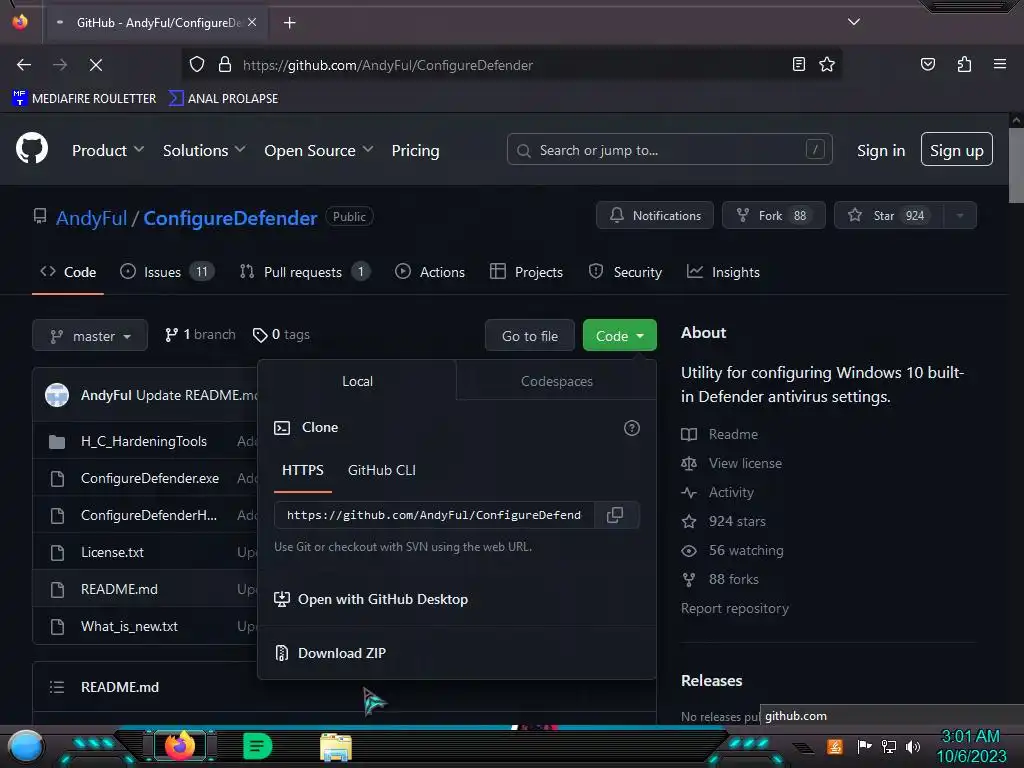Choose Open with GitHub Desktop
The image size is (1024, 768).
pyautogui.click(x=371, y=599)
